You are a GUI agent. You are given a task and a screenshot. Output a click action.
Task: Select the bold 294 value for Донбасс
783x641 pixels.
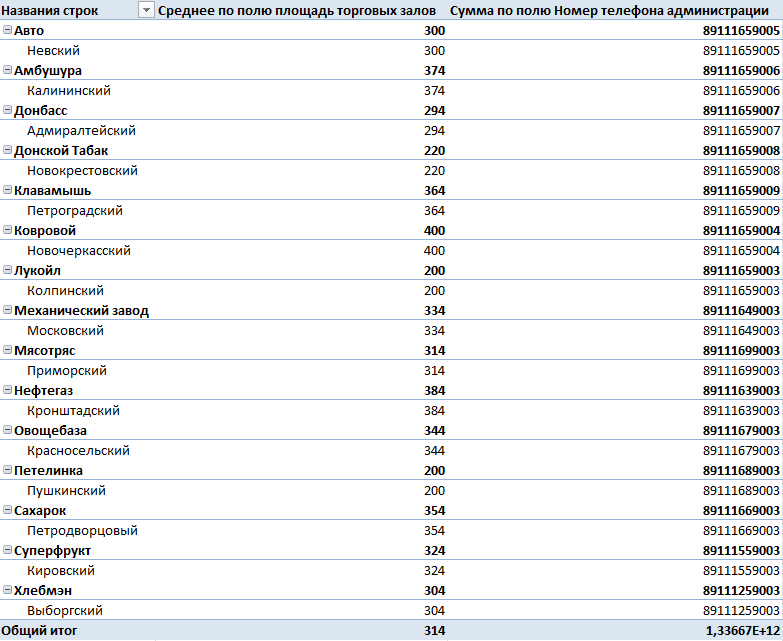[x=434, y=110]
